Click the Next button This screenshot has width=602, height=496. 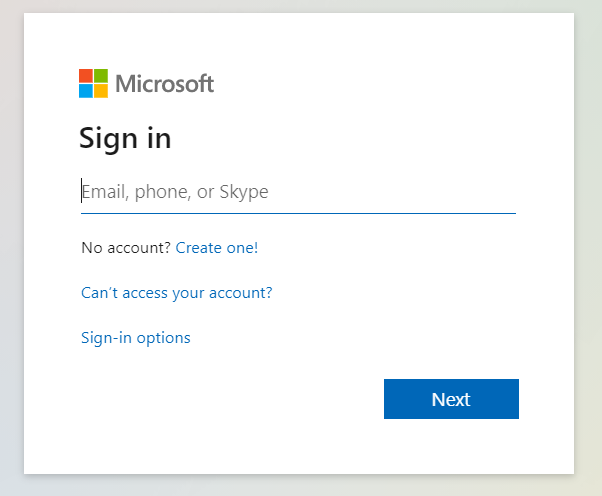451,399
